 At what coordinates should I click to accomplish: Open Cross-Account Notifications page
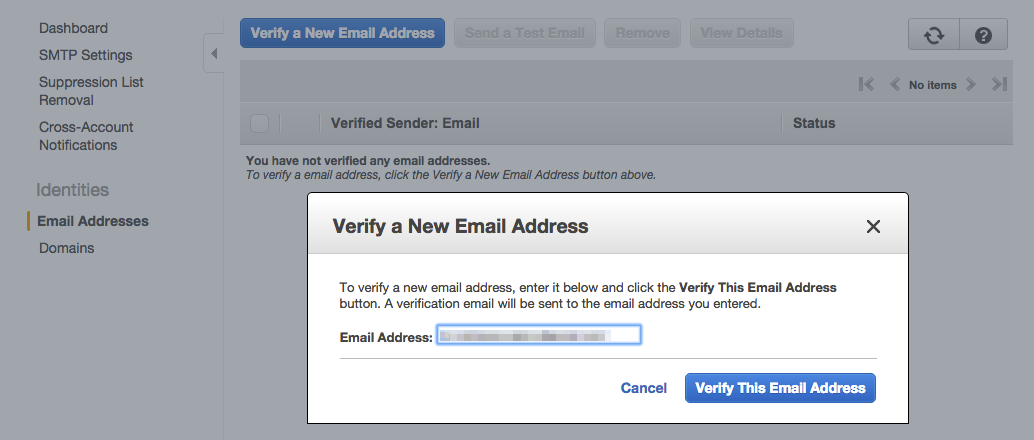click(86, 136)
